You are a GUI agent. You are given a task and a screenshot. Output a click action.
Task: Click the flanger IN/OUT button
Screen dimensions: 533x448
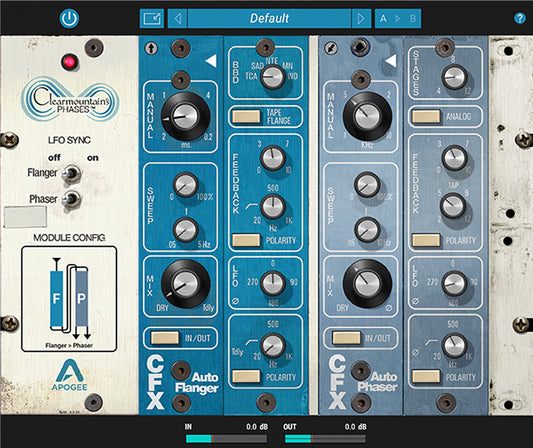pos(165,338)
